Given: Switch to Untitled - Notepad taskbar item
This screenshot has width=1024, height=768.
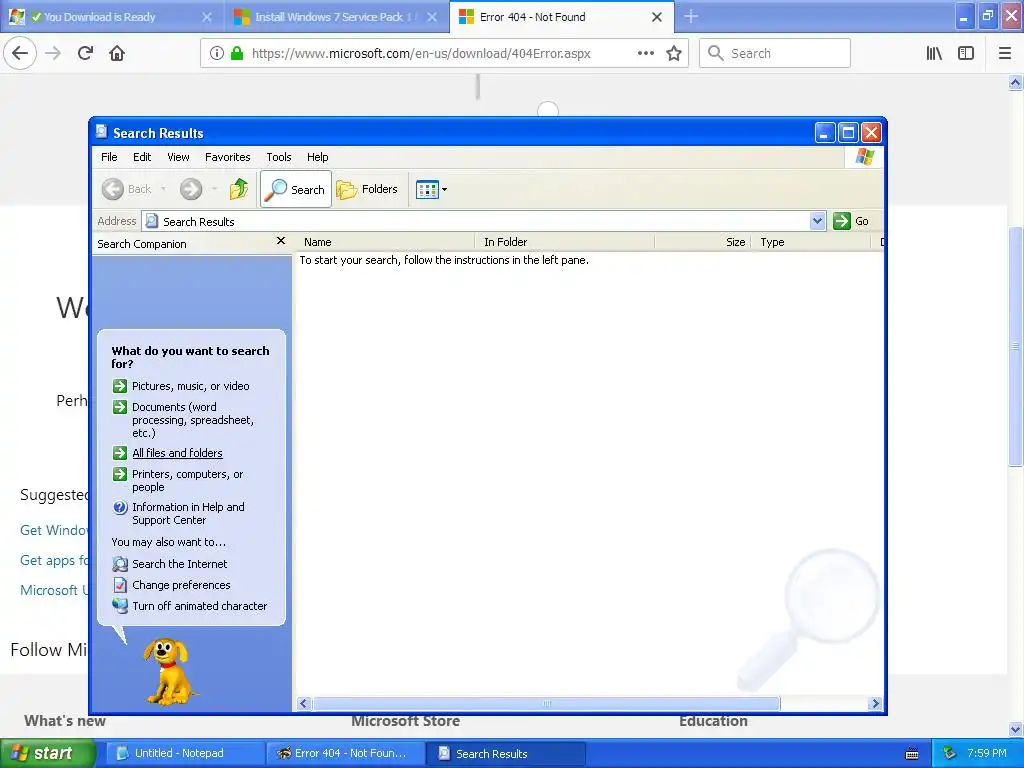Looking at the screenshot, I should point(184,753).
